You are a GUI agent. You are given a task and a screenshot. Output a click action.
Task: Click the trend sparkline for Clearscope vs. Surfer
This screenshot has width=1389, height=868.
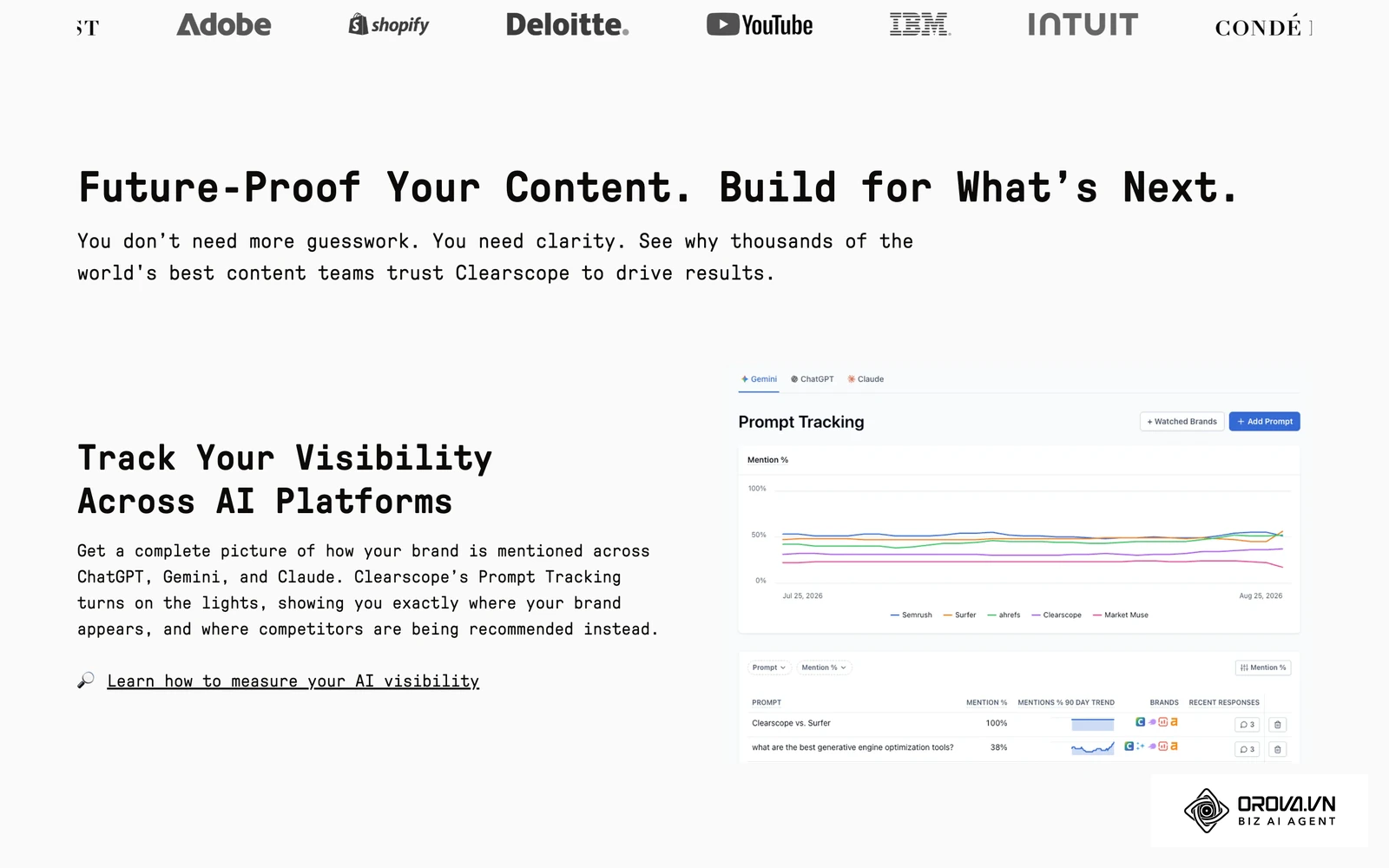click(x=1092, y=724)
